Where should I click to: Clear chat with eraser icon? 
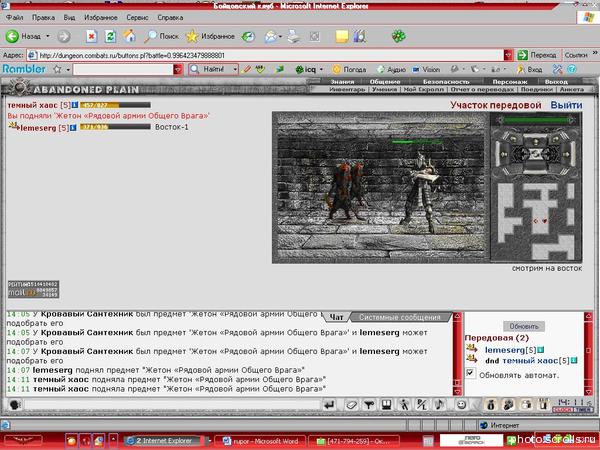coord(351,404)
